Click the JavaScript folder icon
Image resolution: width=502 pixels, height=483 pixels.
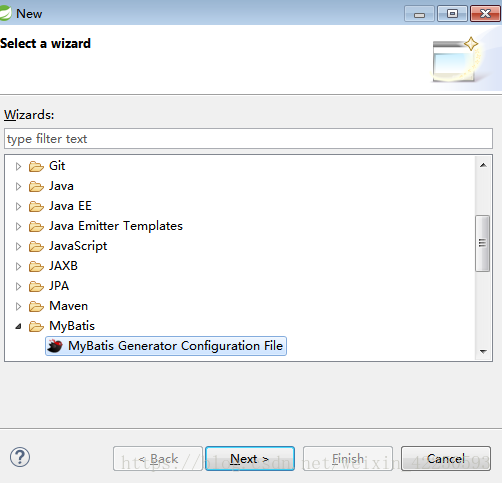[36, 246]
